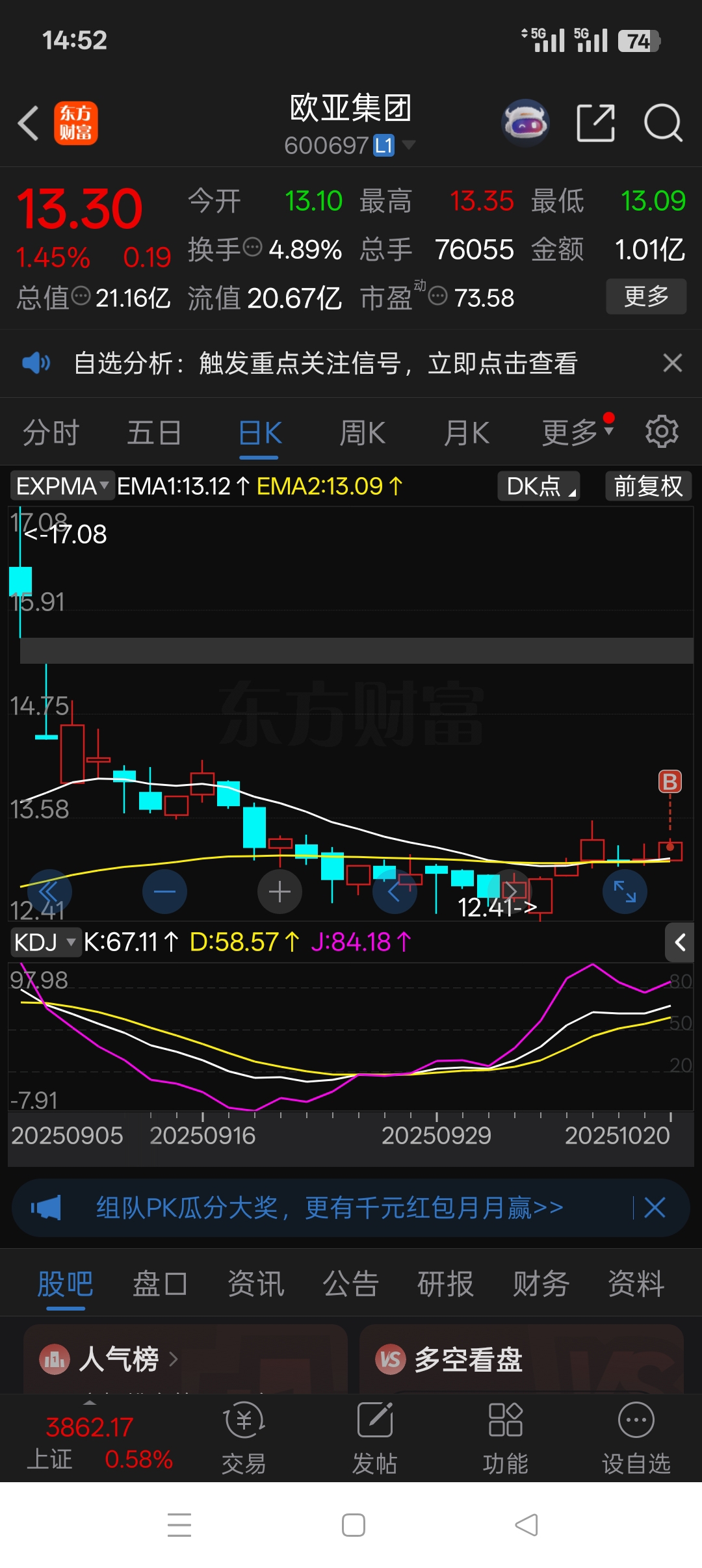The width and height of the screenshot is (702, 1568).
Task: Tap the back arrow icon
Action: tap(29, 123)
